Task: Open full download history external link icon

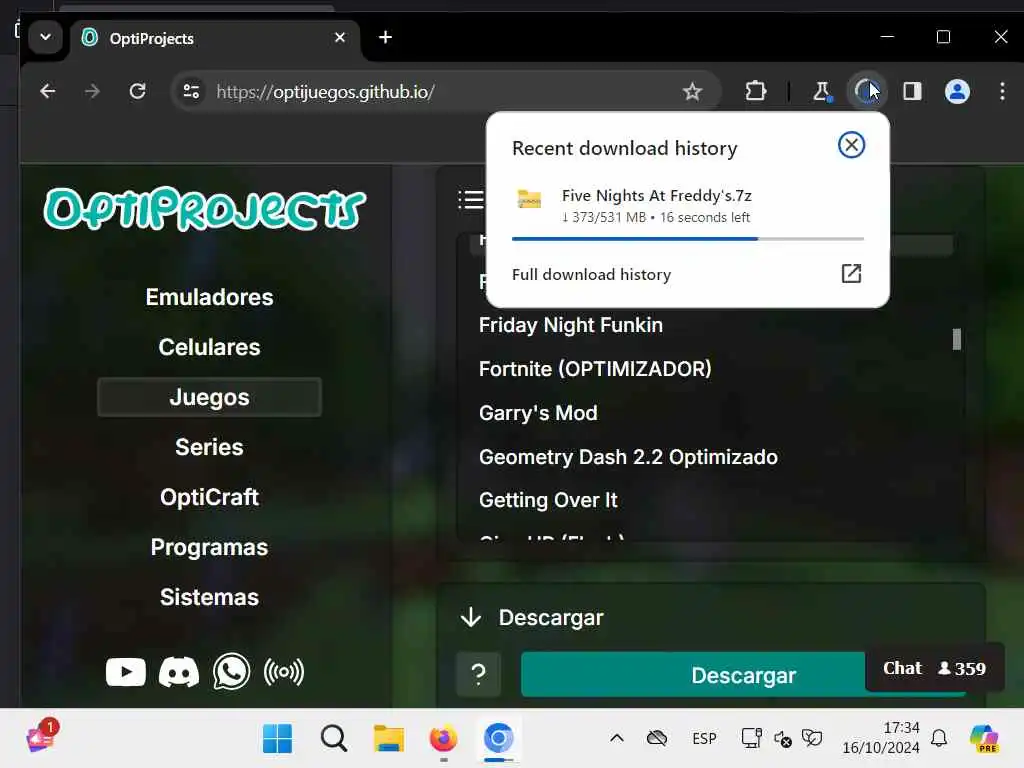Action: coord(851,273)
